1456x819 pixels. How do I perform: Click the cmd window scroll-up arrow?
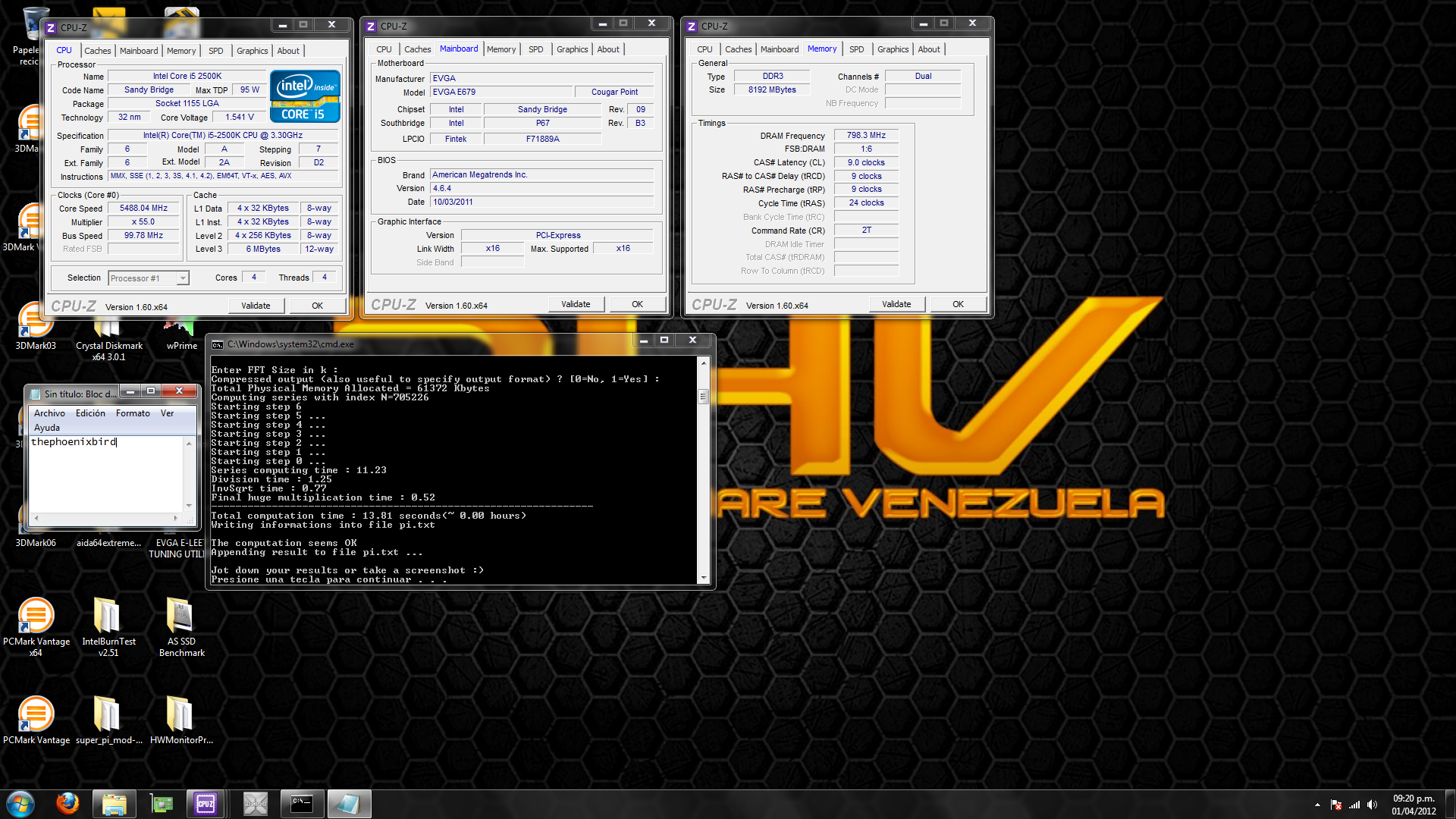pos(704,363)
